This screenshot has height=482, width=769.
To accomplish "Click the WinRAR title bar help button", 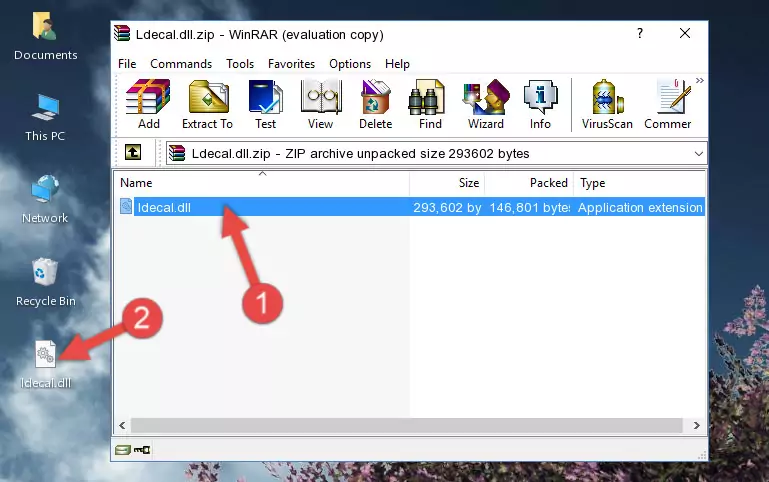I will pos(640,33).
